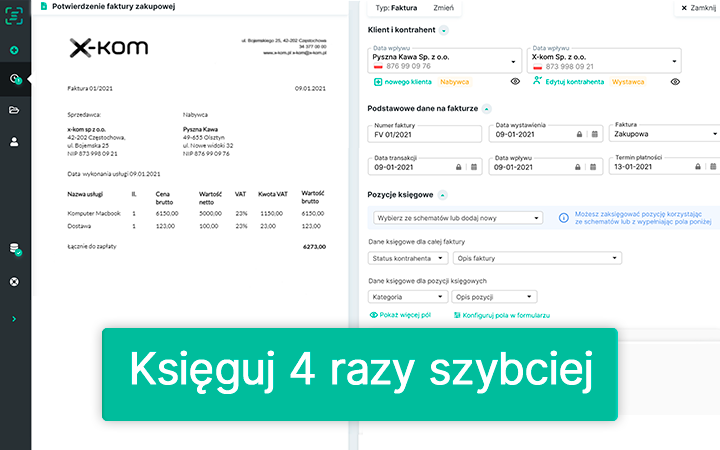Open the Faktura Zakupowa type dropdown
Screen dimensions: 720x450
pyautogui.click(x=665, y=134)
